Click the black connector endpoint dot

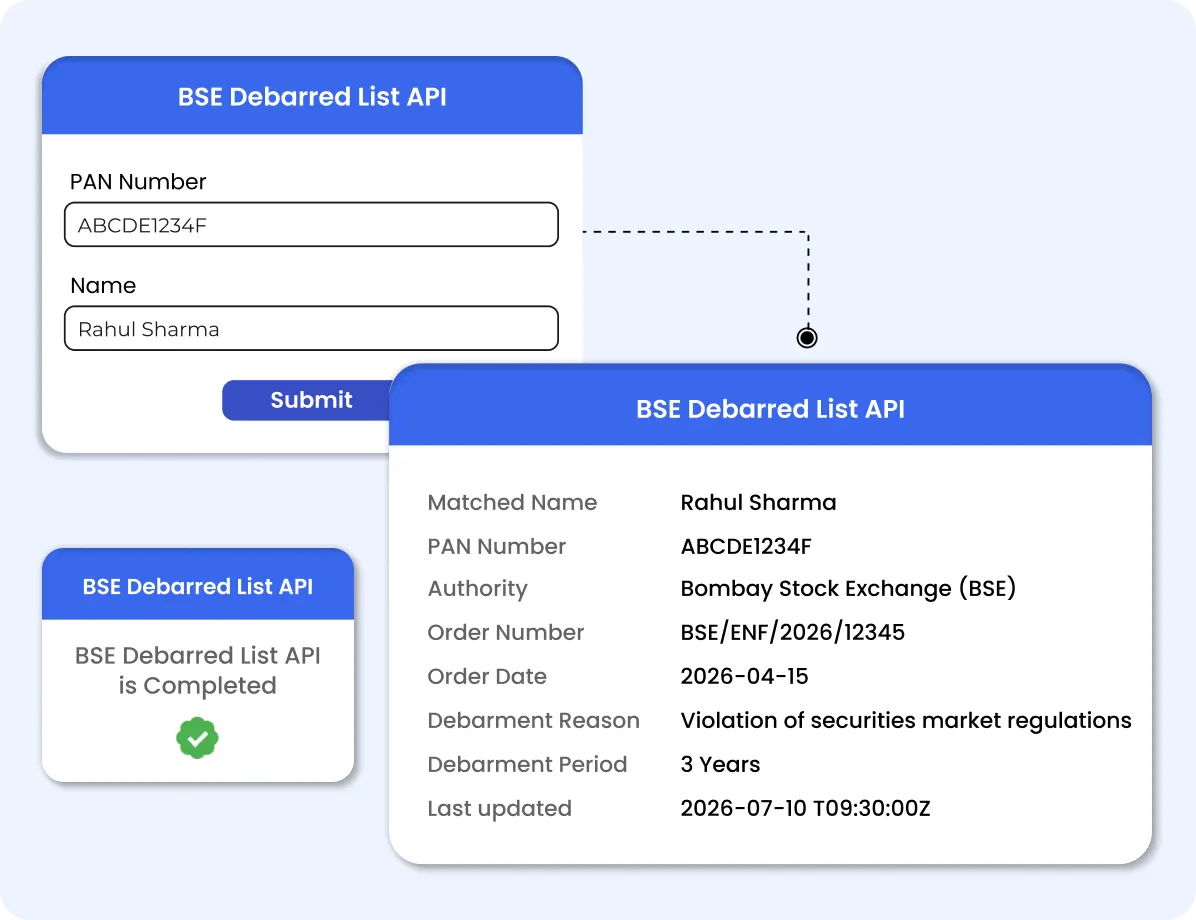[x=807, y=337]
